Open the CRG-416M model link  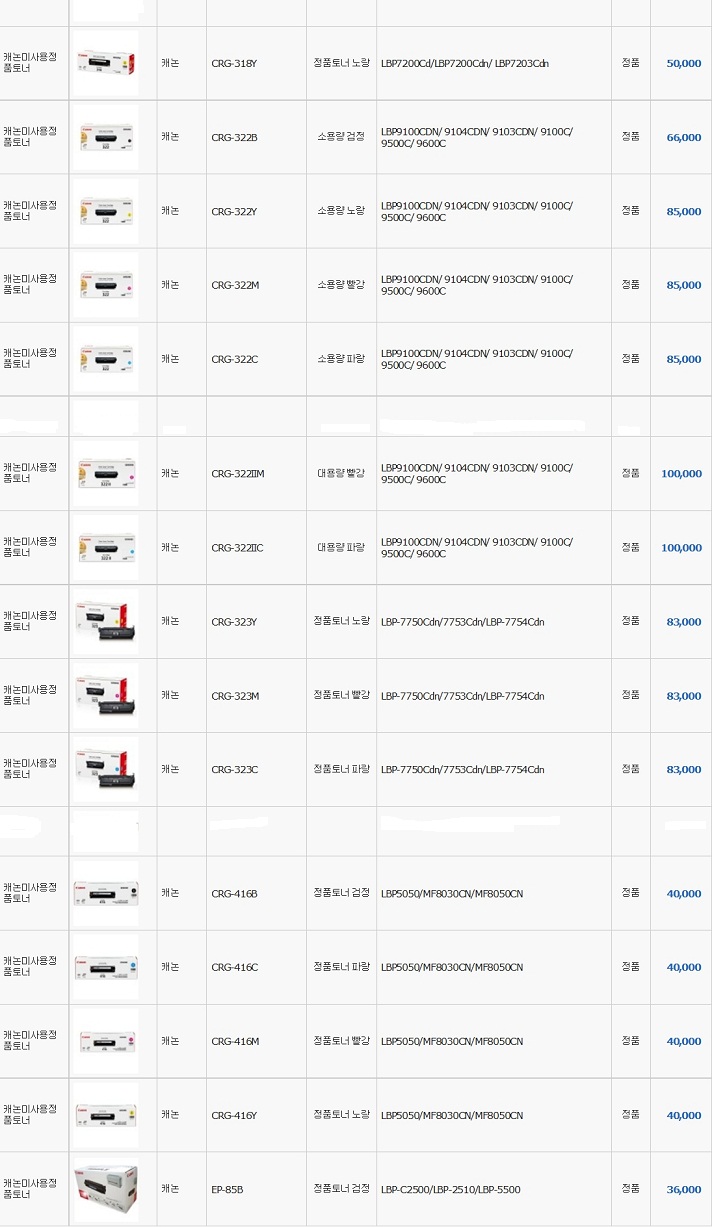point(235,1041)
